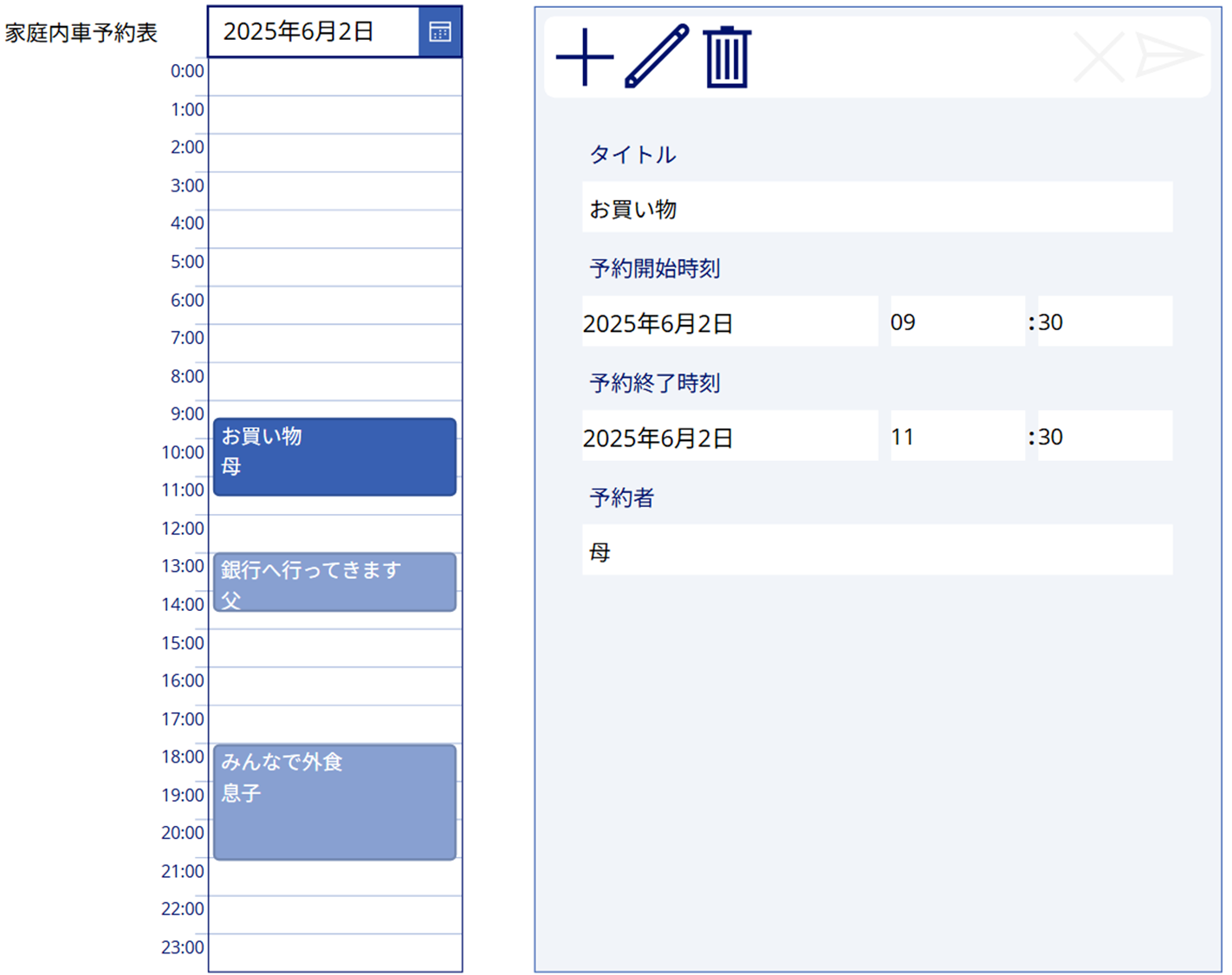This screenshot has width=1232, height=975.
Task: Click the タイトル field containing お買い物
Action: 877,207
